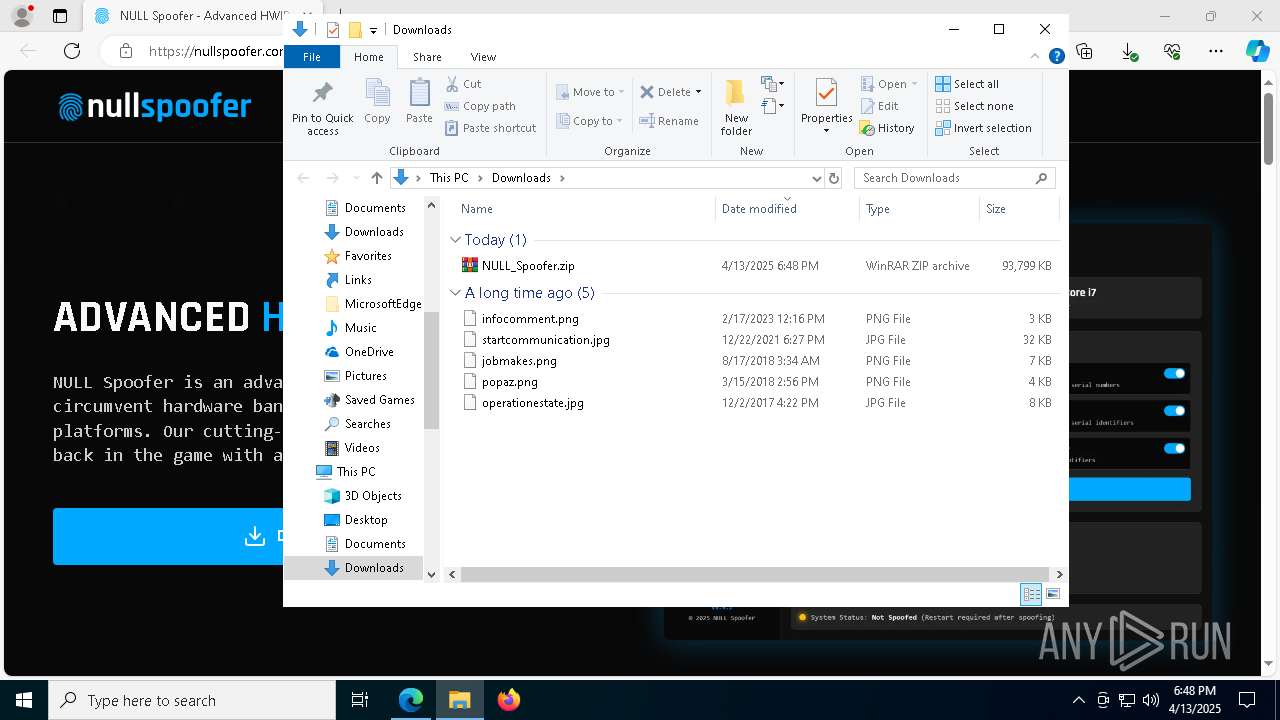Open Properties checkmark icon
The height and width of the screenshot is (720, 1280).
[x=826, y=95]
